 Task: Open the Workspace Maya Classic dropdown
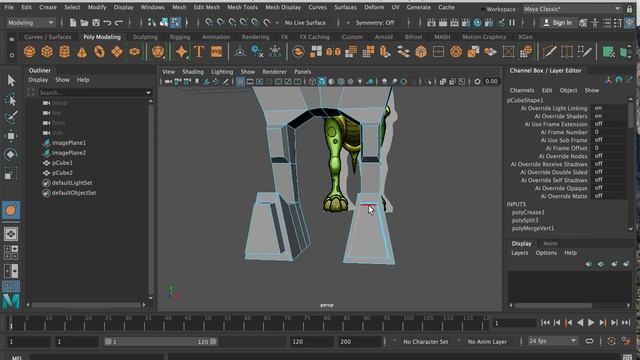tap(572, 9)
